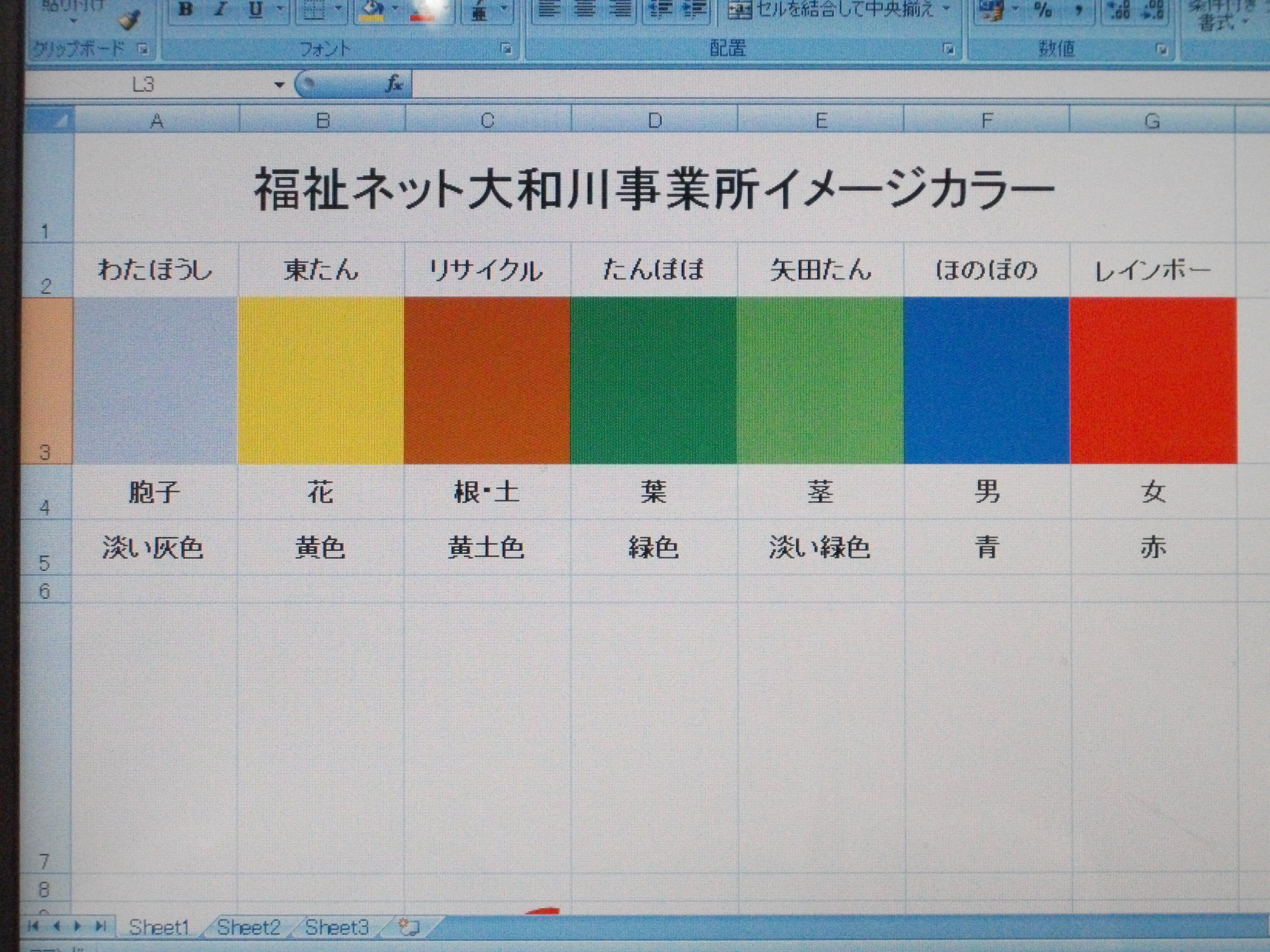Screen dimensions: 1270x952
Task: Apply the fill color bucket
Action: 373,11
